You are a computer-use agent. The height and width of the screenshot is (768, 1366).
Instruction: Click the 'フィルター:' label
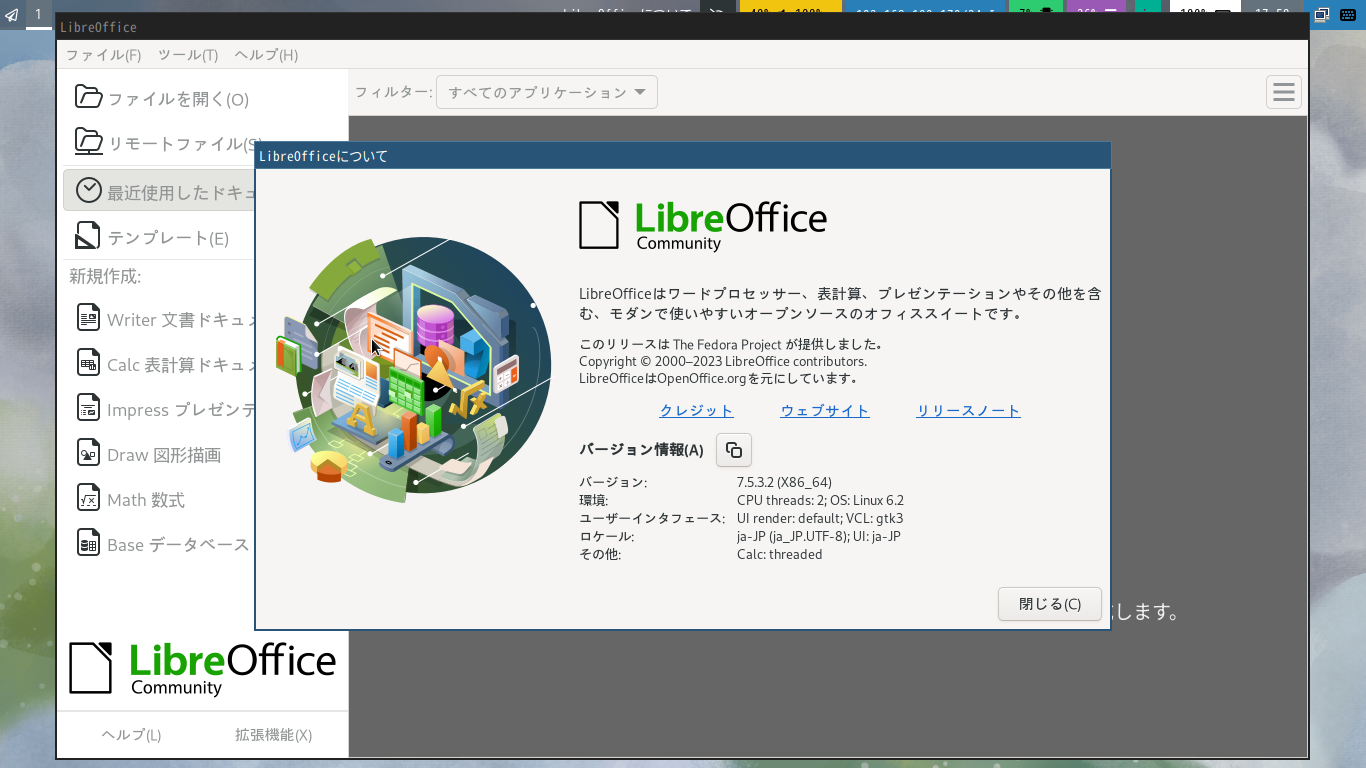pos(394,92)
